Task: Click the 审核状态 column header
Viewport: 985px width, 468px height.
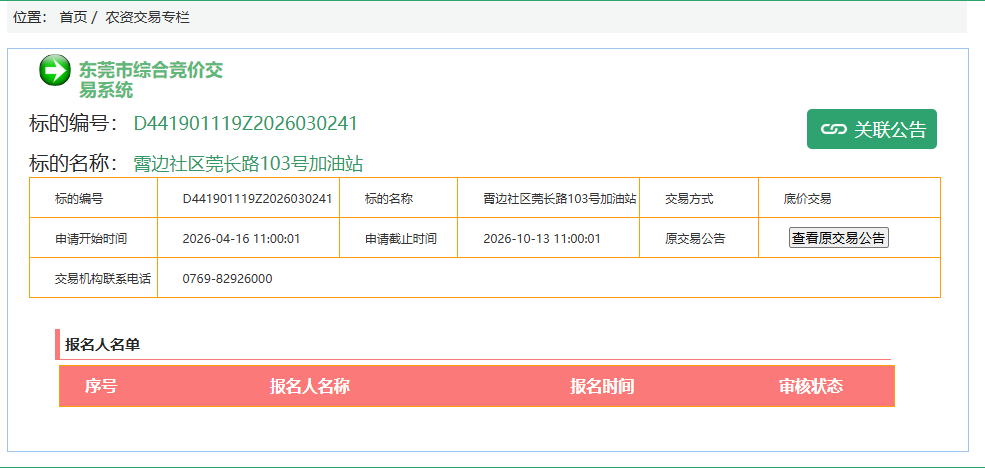Action: click(x=810, y=386)
